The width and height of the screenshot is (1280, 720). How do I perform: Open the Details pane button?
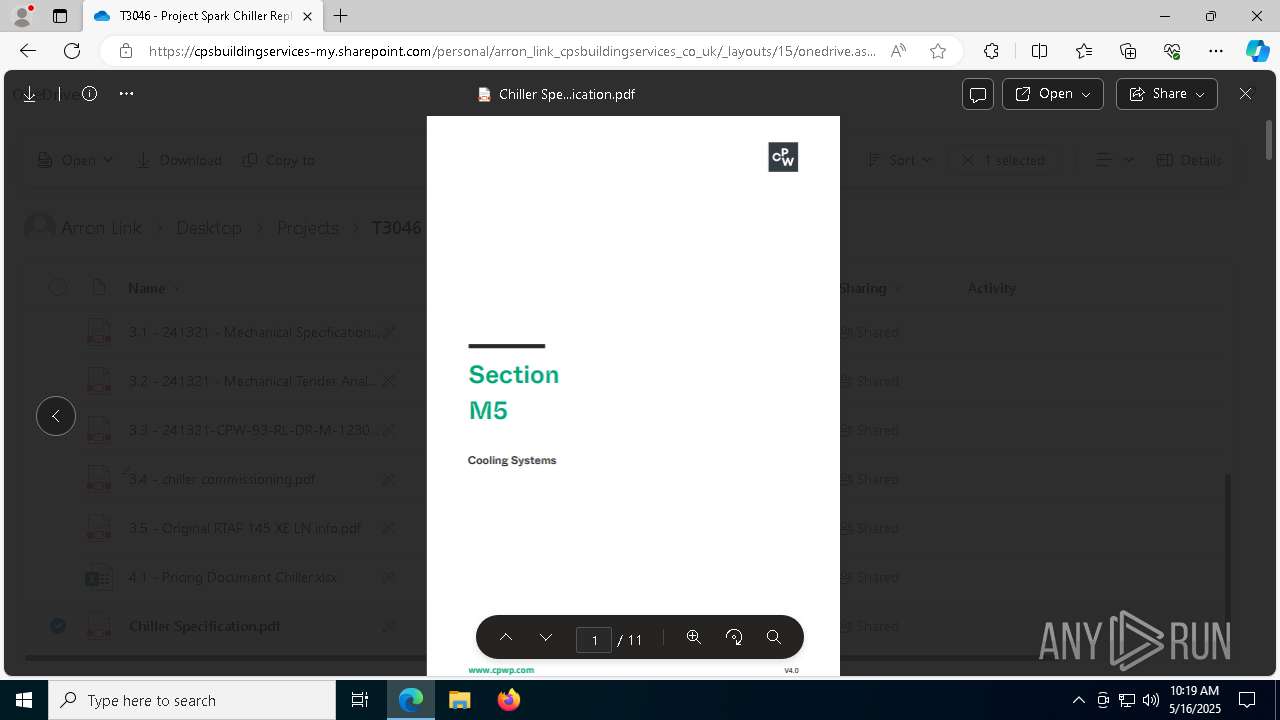point(1189,160)
